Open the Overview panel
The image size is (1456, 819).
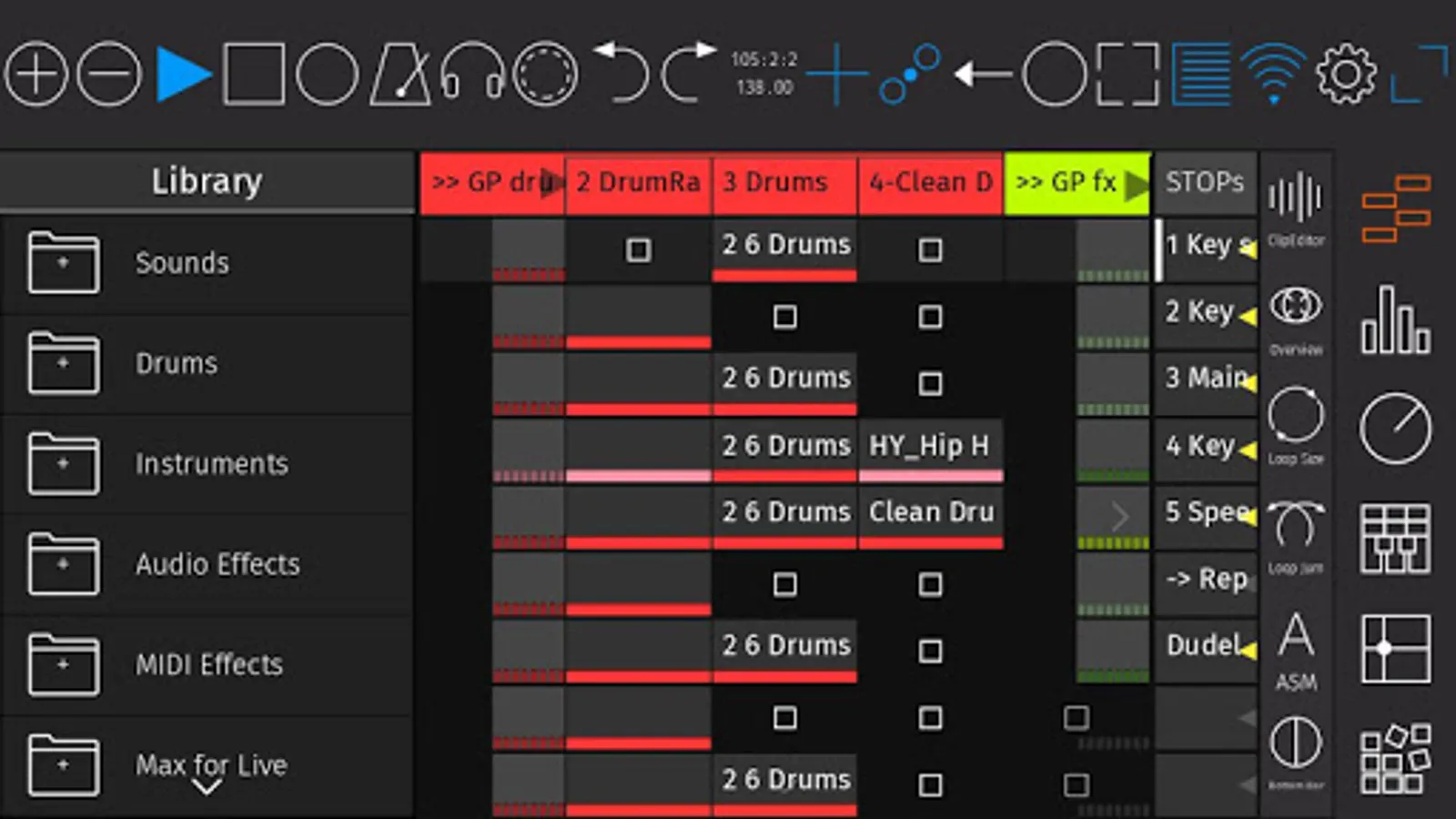1296,318
